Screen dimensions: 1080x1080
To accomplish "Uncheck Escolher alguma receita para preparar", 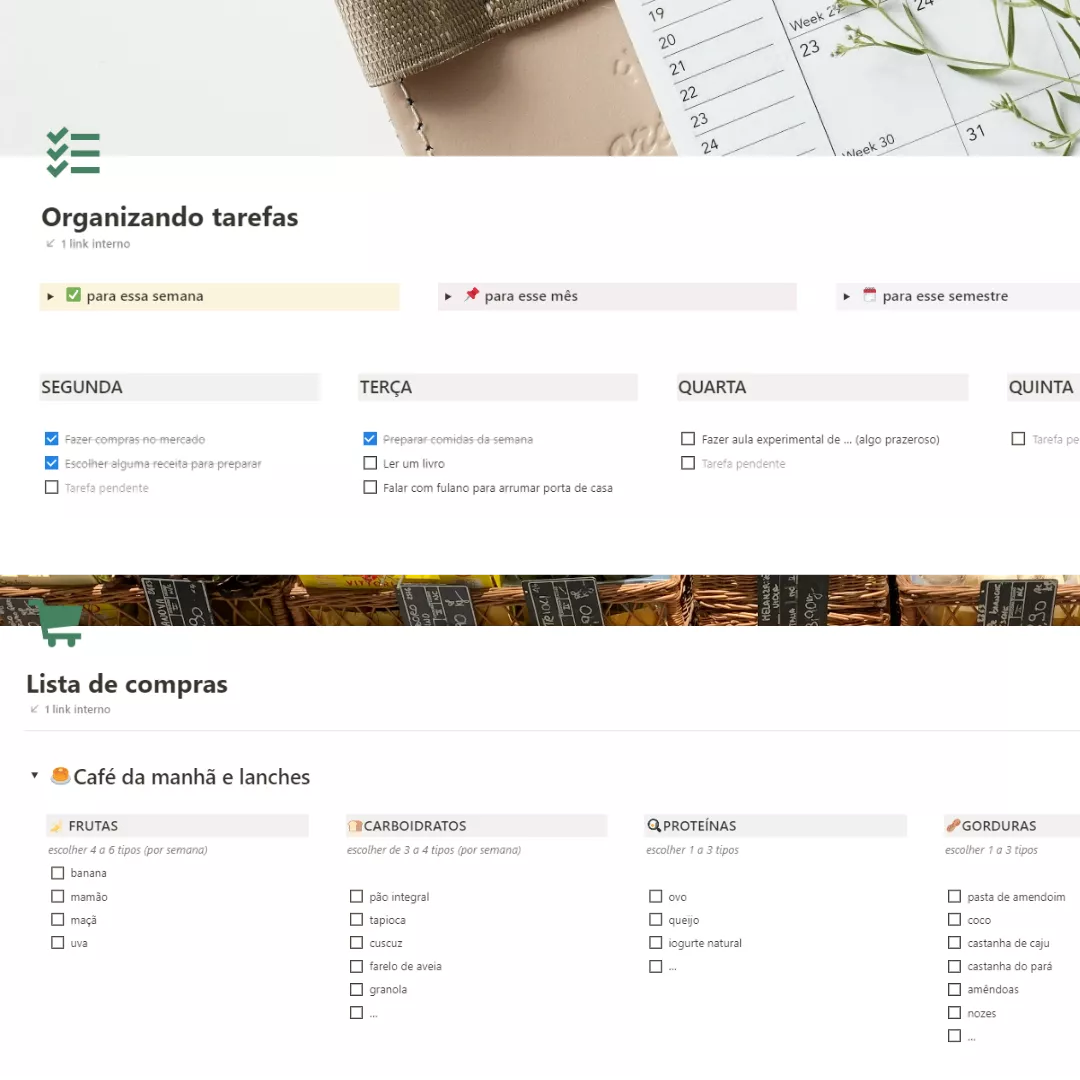I will pyautogui.click(x=52, y=463).
